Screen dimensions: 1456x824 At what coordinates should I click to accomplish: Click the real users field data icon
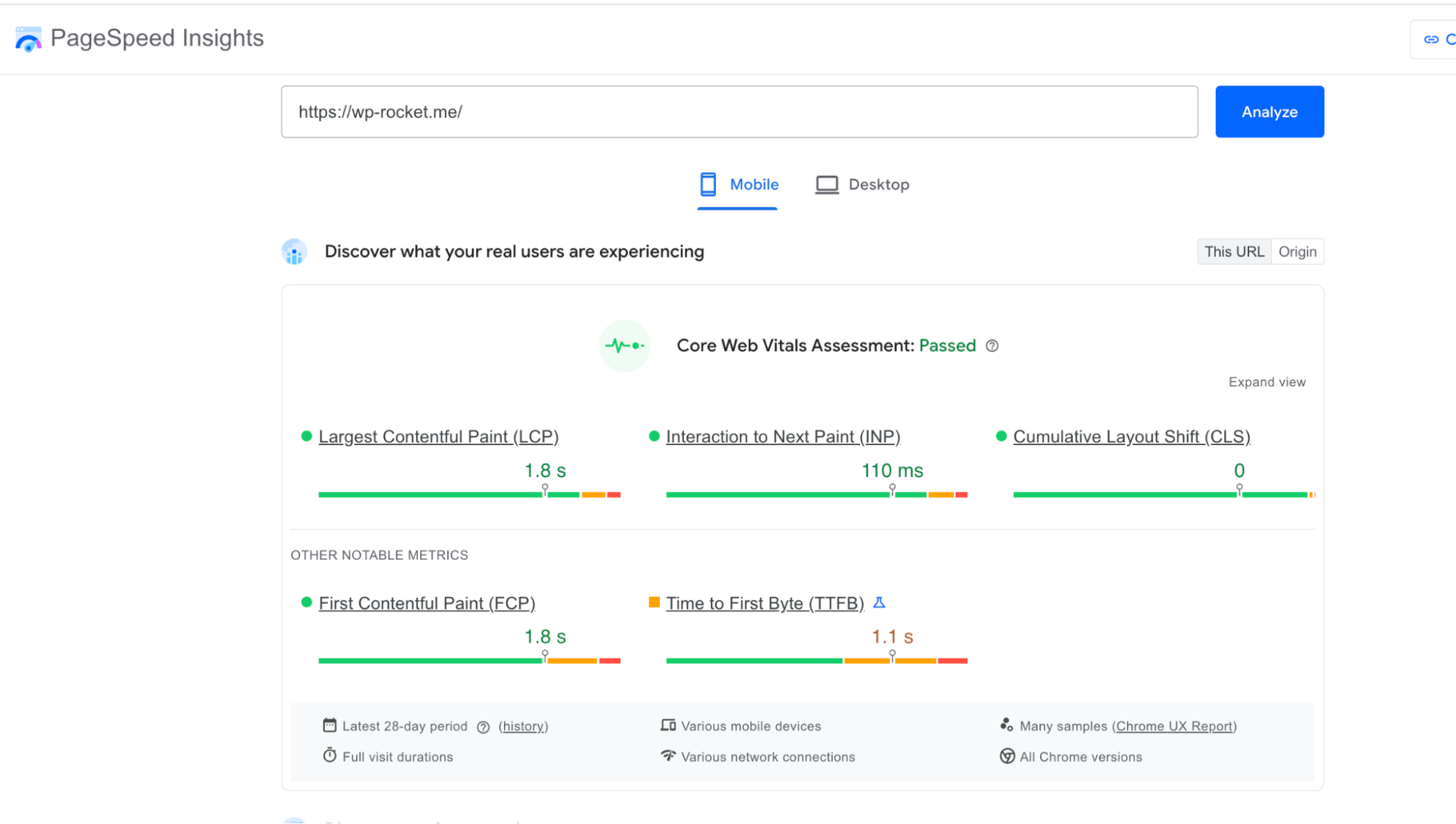(x=294, y=252)
